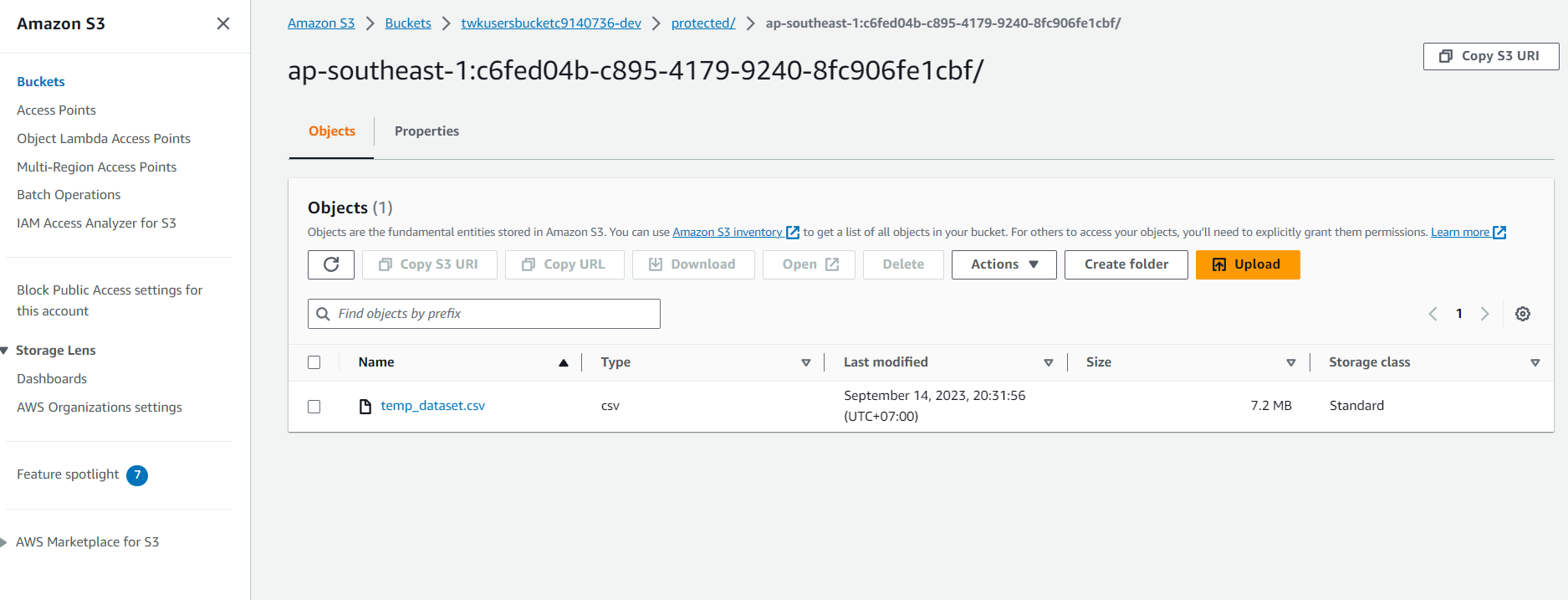This screenshot has width=1568, height=600.
Task: Toggle the select-all objects header checkbox
Action: (x=314, y=362)
